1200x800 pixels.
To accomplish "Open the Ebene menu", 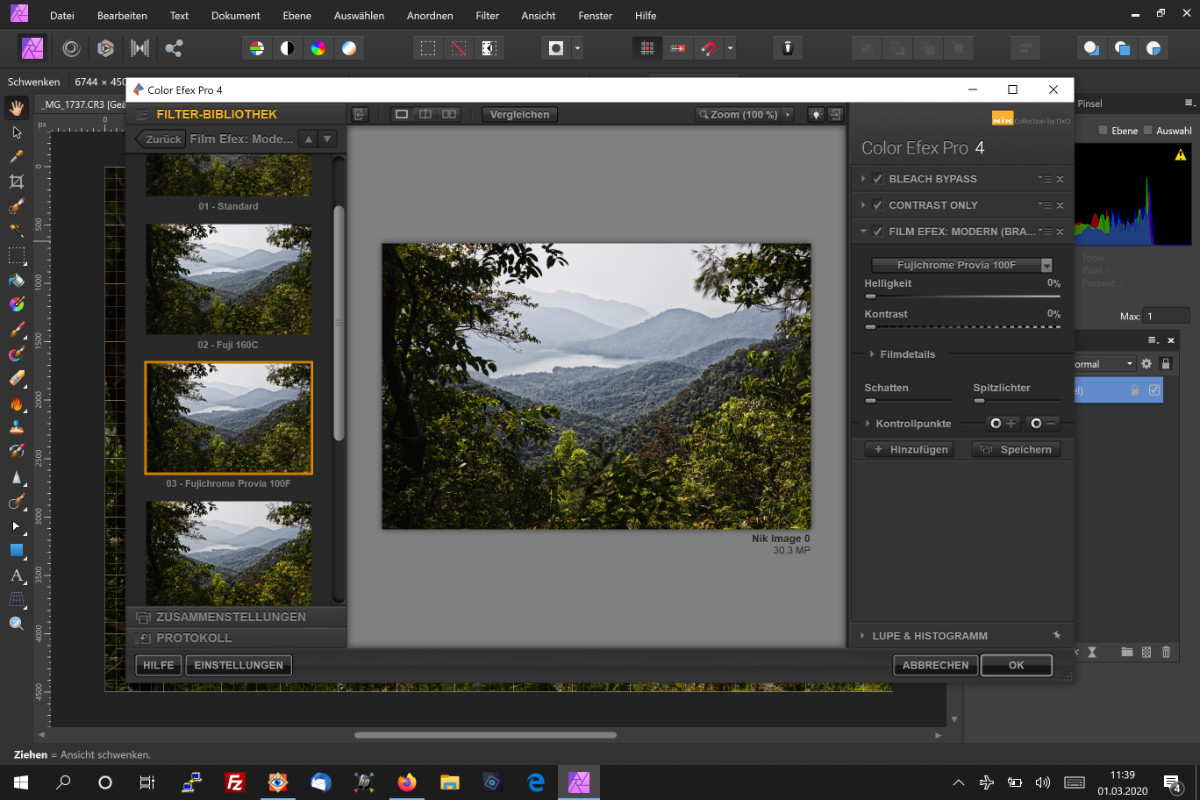I will coord(295,16).
